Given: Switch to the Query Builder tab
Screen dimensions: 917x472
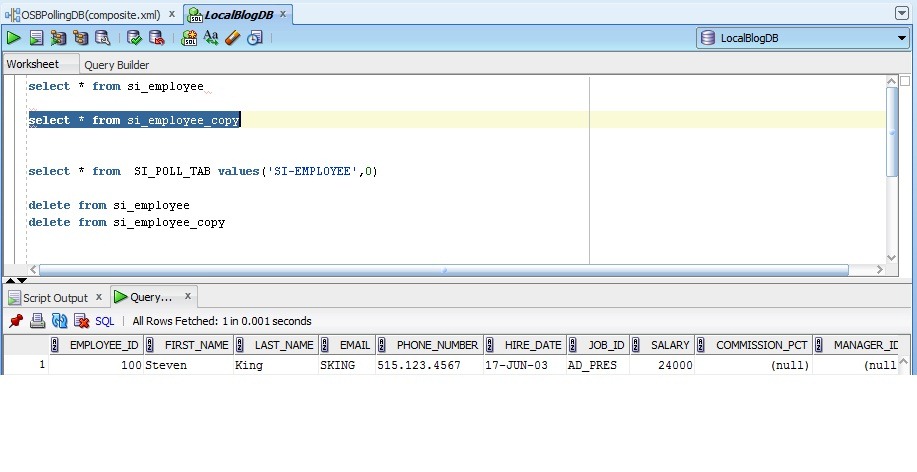Looking at the screenshot, I should pyautogui.click(x=116, y=65).
